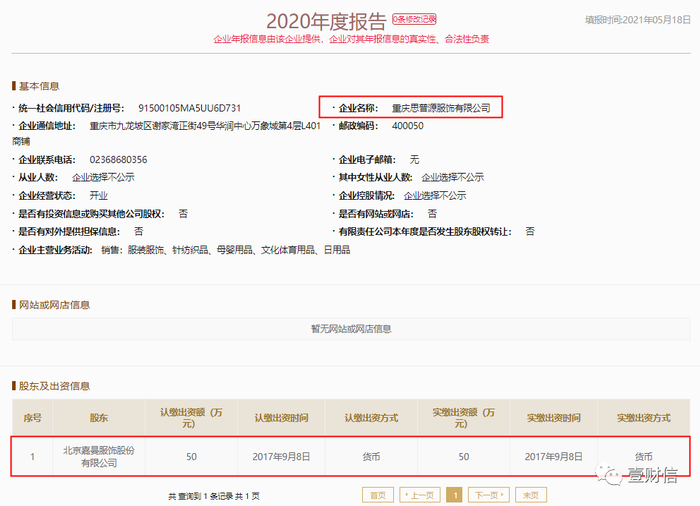The width and height of the screenshot is (700, 506).
Task: Click the 股东及出资信息 section heading
Action: pyautogui.click(x=54, y=386)
